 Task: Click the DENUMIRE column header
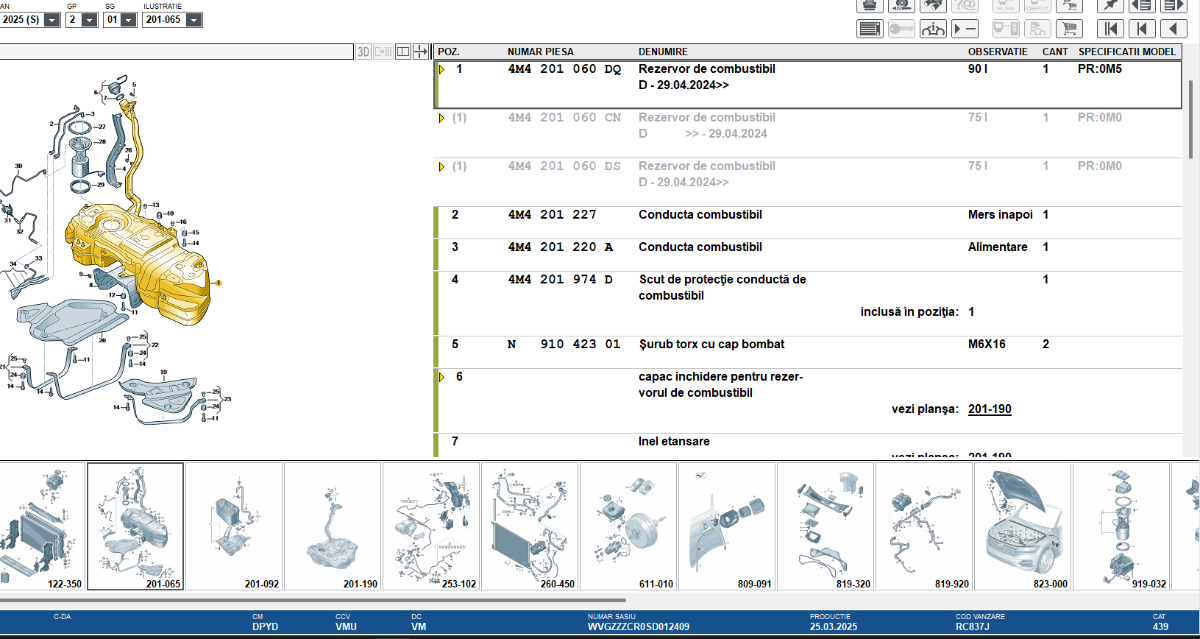click(x=663, y=51)
